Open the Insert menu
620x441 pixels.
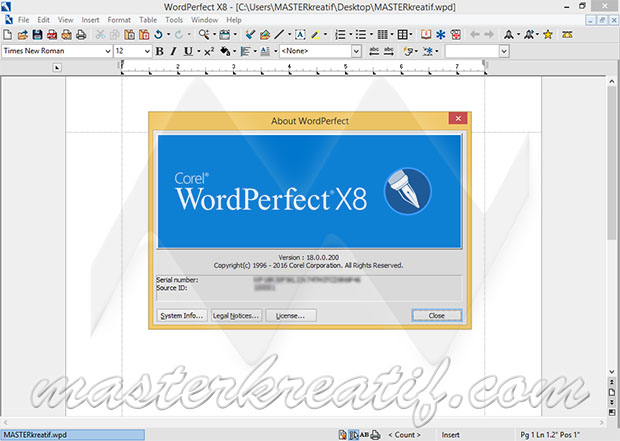click(x=90, y=20)
